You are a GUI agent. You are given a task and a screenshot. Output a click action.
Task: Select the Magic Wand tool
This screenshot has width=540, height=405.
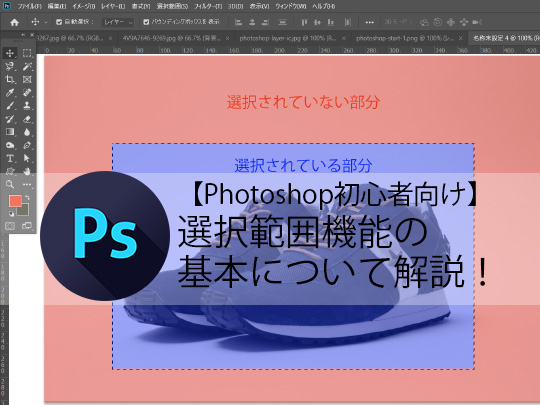coord(27,66)
